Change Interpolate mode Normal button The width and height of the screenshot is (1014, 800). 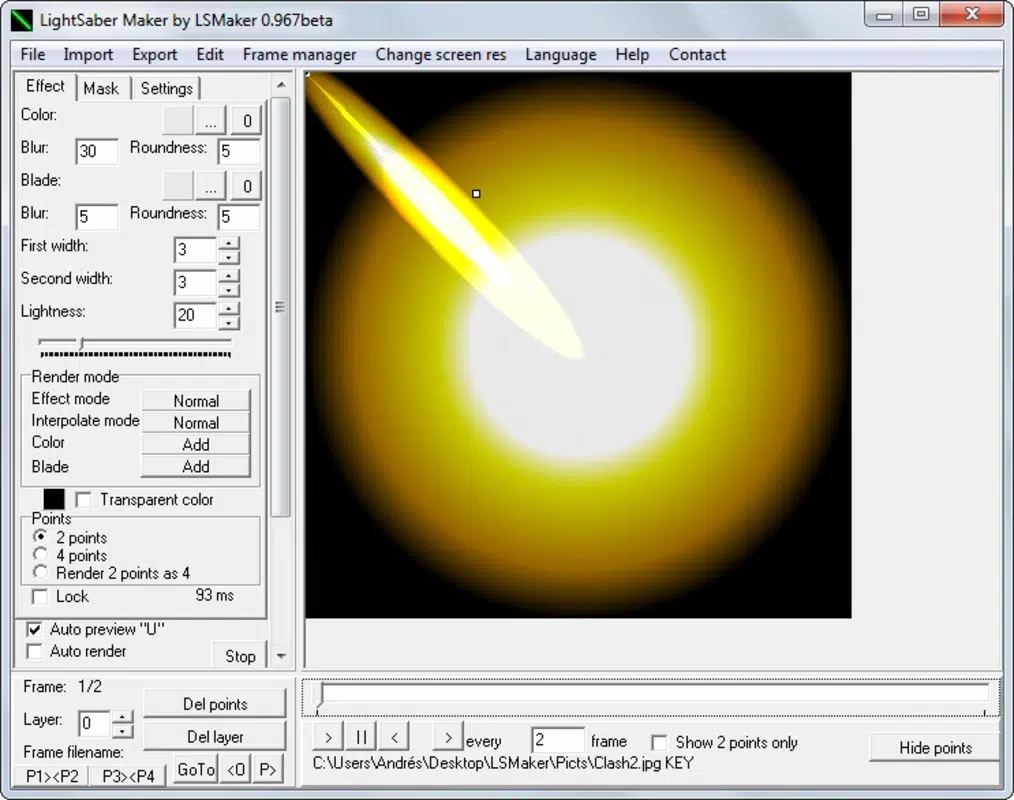[x=196, y=422]
